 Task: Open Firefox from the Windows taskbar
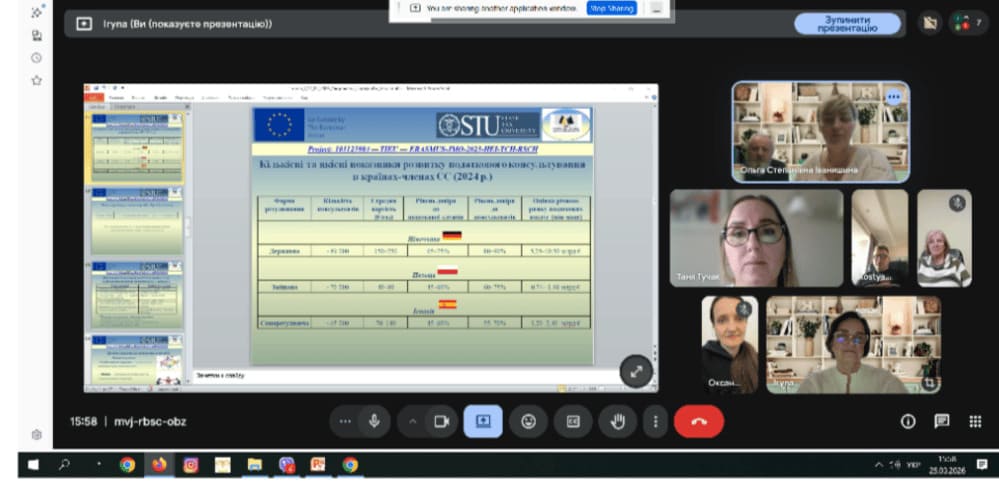tap(158, 464)
